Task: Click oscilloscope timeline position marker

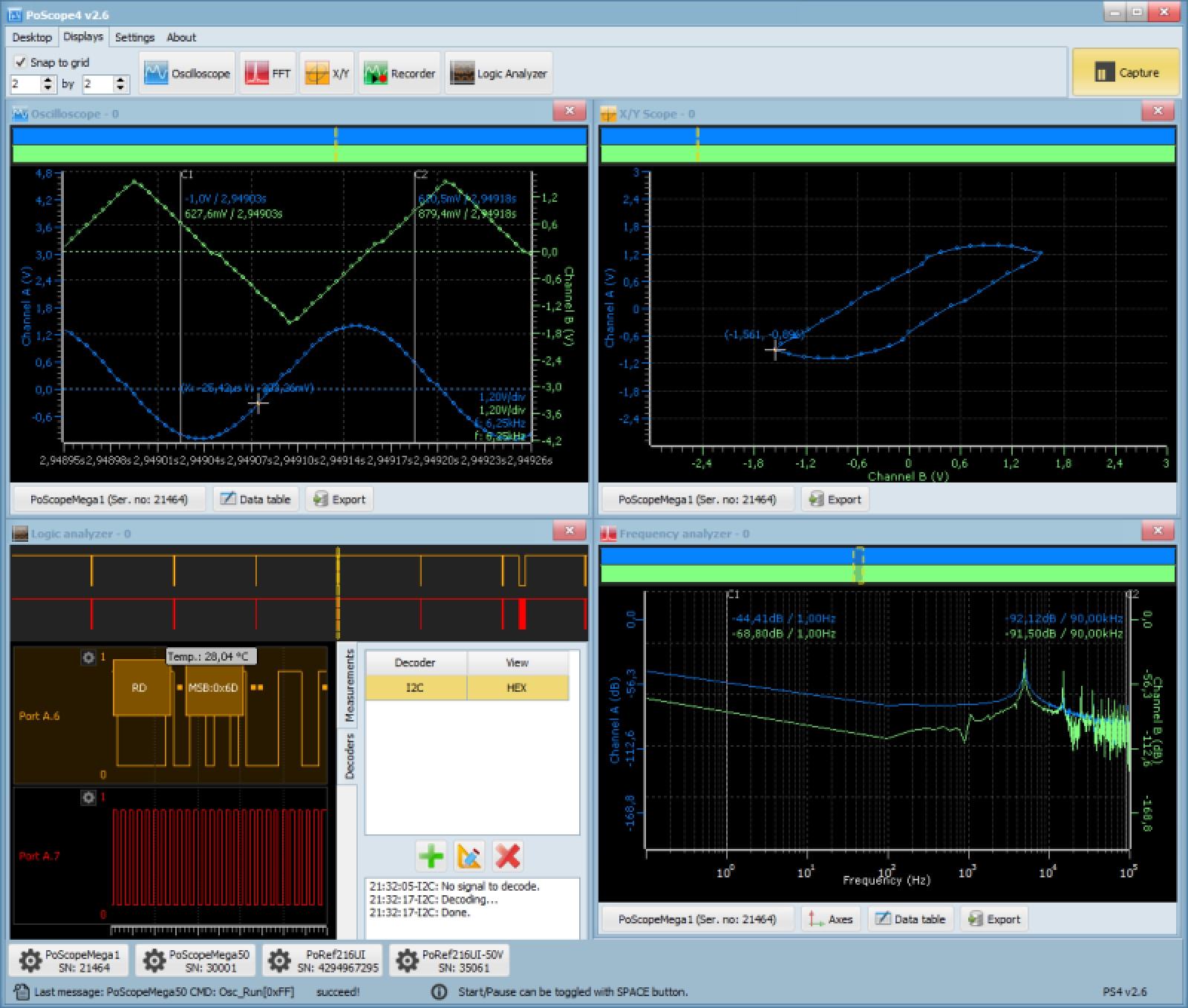Action: (336, 144)
